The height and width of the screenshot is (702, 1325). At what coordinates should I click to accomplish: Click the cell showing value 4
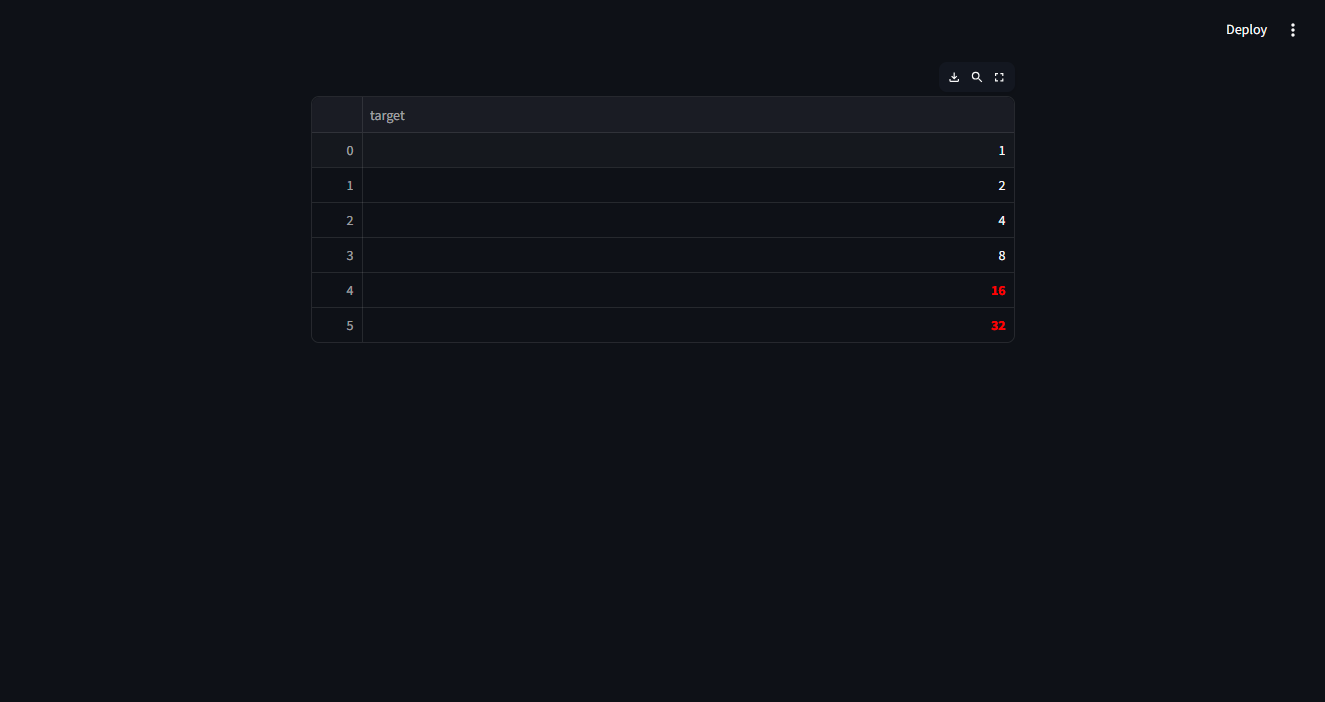688,220
